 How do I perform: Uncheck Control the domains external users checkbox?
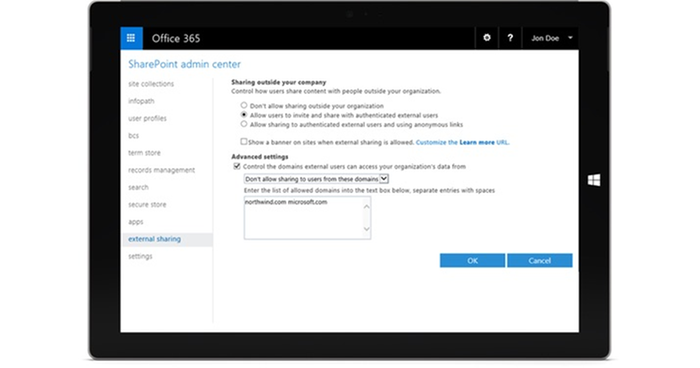coord(237,166)
